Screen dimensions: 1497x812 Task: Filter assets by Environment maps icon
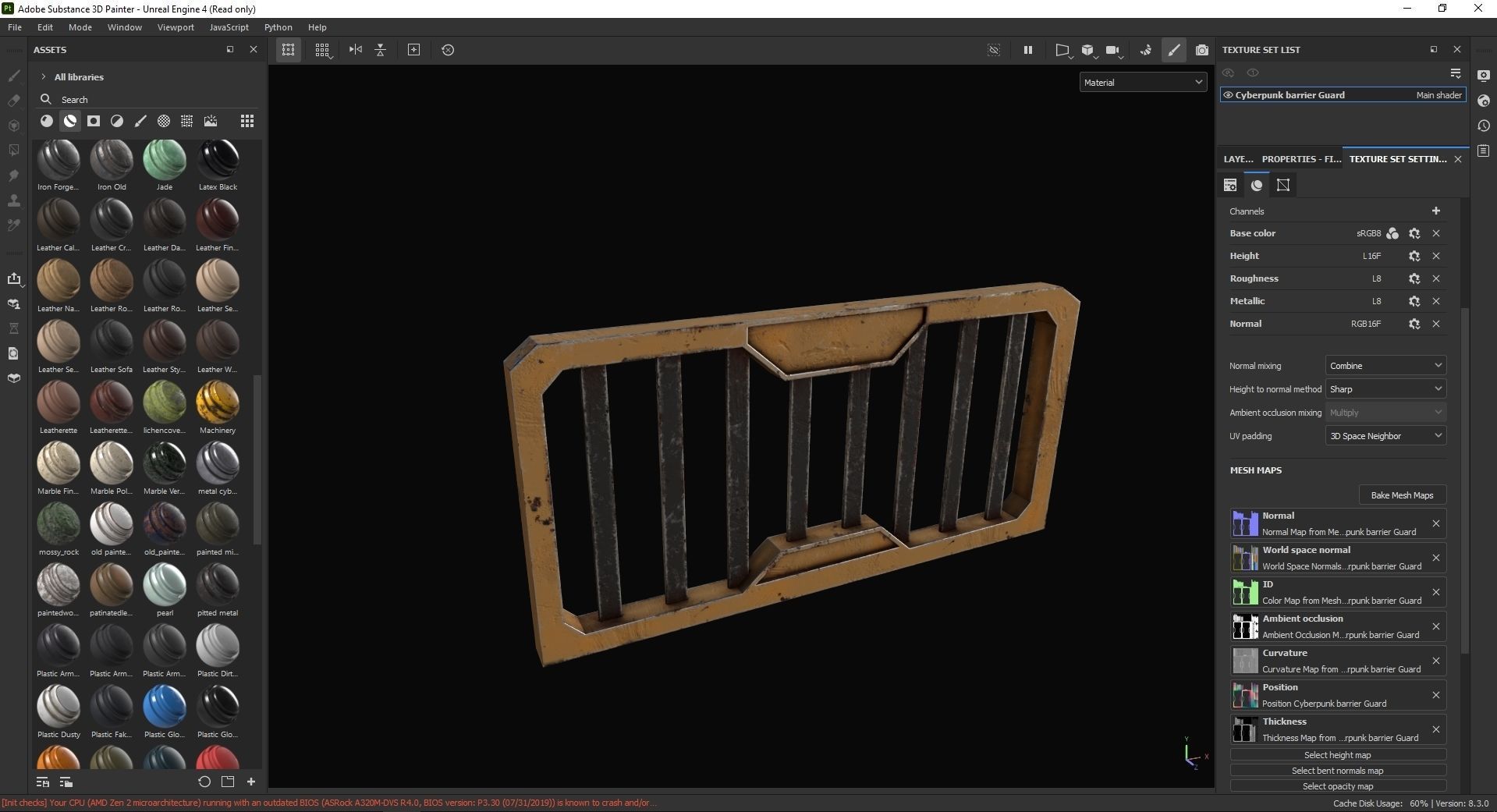[x=211, y=121]
